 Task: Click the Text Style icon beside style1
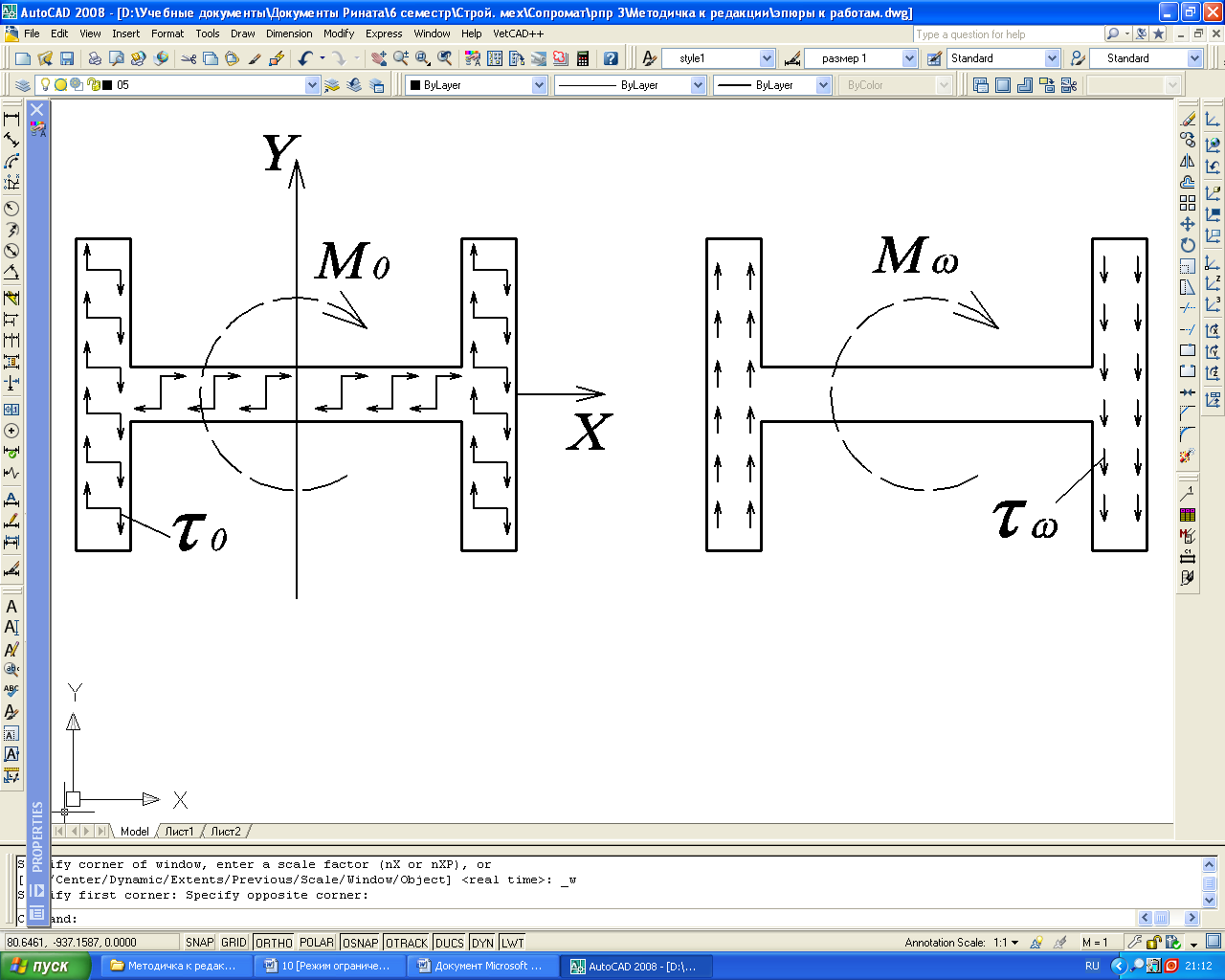pyautogui.click(x=650, y=58)
